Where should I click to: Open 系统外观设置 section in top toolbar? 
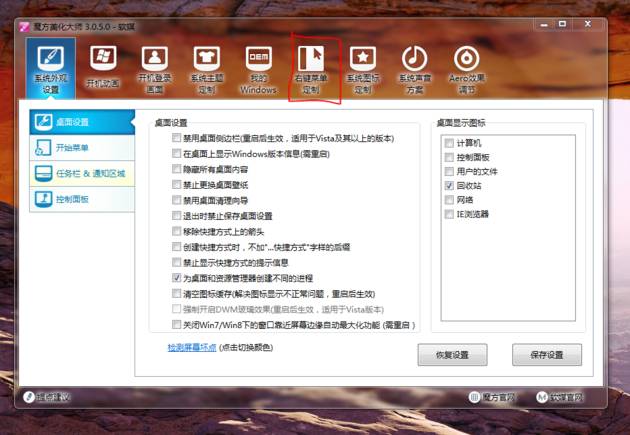(51, 68)
